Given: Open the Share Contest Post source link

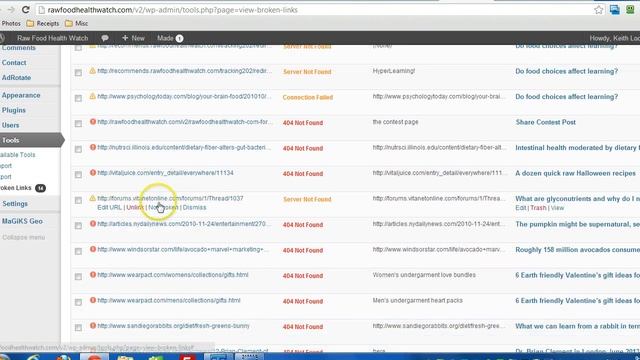Looking at the screenshot, I should click(545, 122).
